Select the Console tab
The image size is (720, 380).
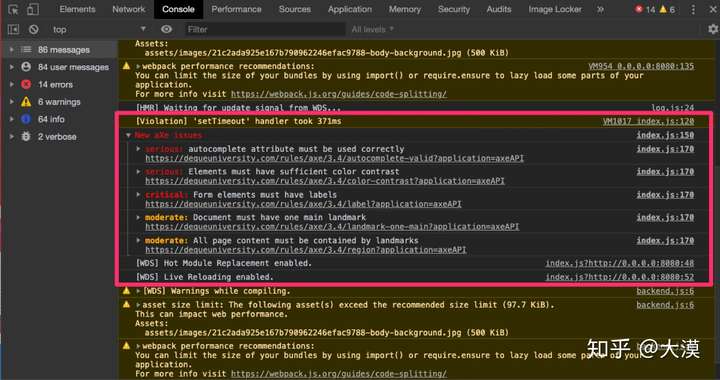point(178,9)
